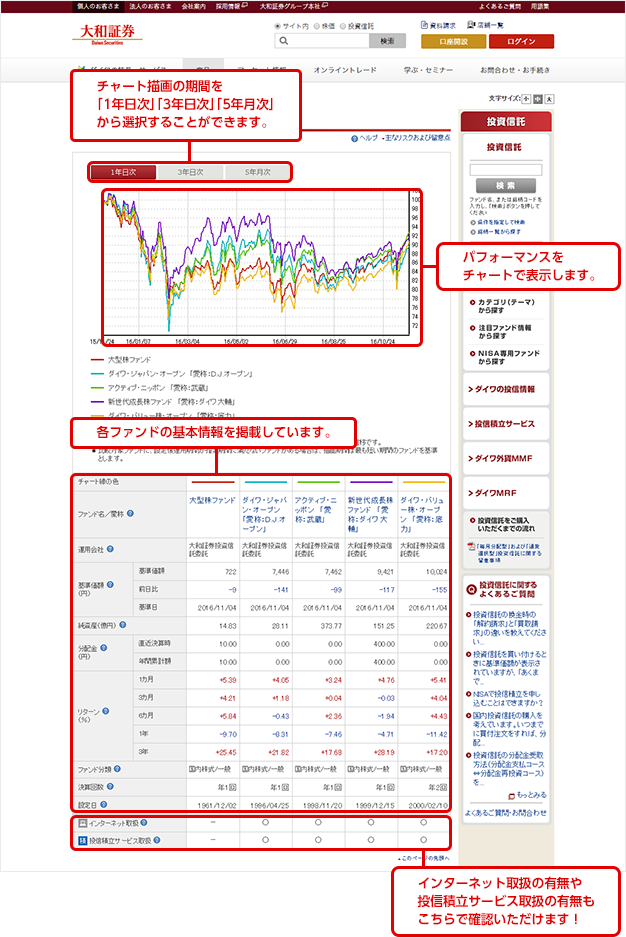The width and height of the screenshot is (626, 937).
Task: Open 法人のお客さま top menu
Action: point(151,6)
